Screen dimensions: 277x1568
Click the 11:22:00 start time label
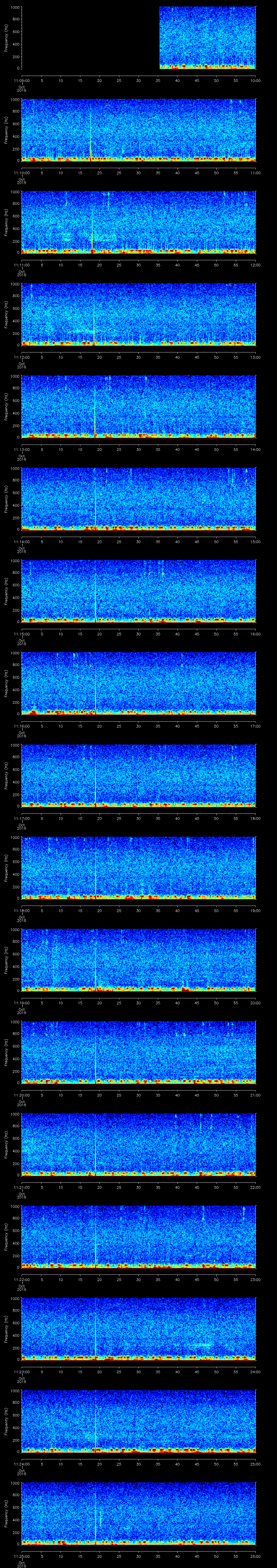[x=21, y=1279]
